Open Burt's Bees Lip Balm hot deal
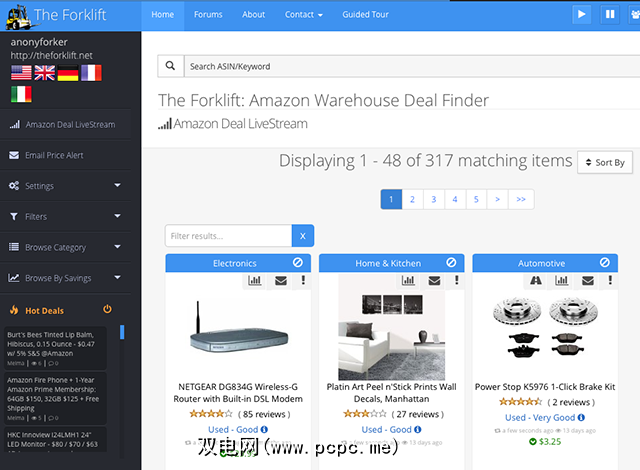Image resolution: width=640 pixels, height=470 pixels. (x=56, y=348)
